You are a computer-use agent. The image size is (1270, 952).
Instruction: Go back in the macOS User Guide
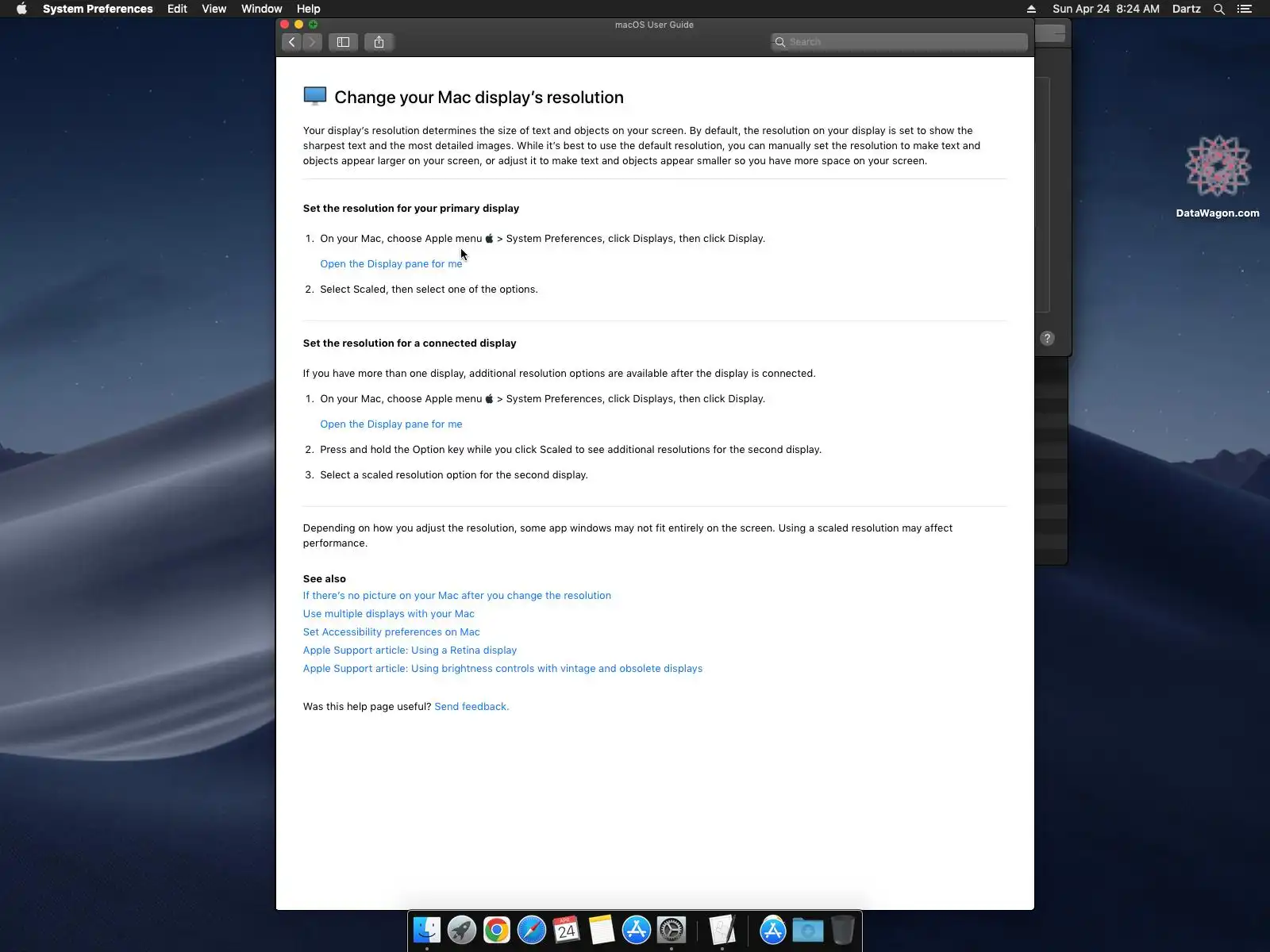coord(292,42)
